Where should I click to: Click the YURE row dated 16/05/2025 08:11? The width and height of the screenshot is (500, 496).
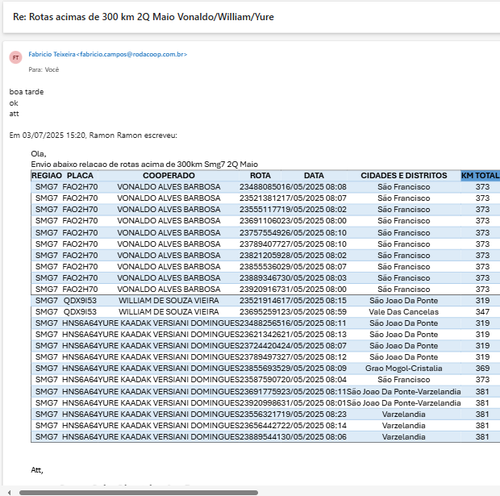[265, 323]
